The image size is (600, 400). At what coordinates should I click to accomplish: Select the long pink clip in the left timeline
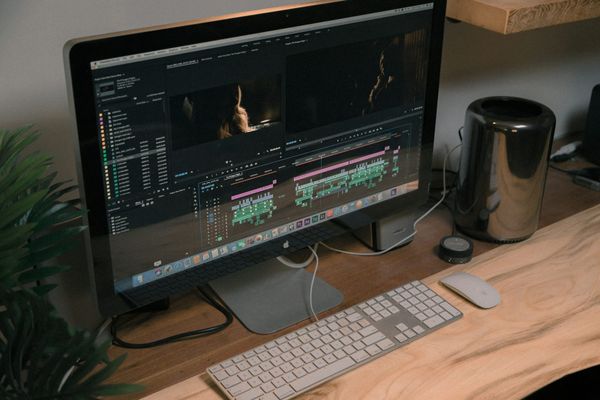click(253, 191)
